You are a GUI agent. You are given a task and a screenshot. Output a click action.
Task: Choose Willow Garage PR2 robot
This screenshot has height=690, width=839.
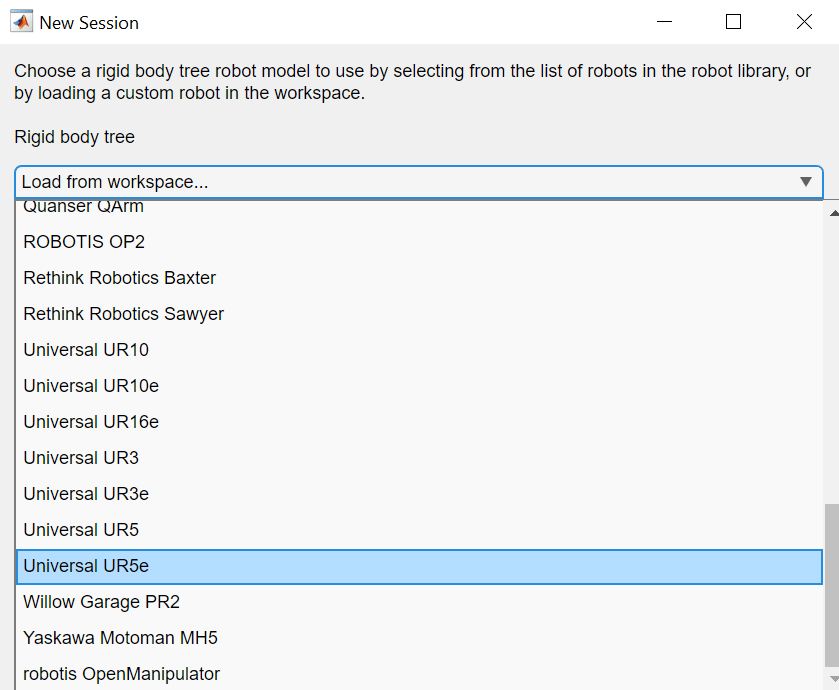pyautogui.click(x=101, y=602)
